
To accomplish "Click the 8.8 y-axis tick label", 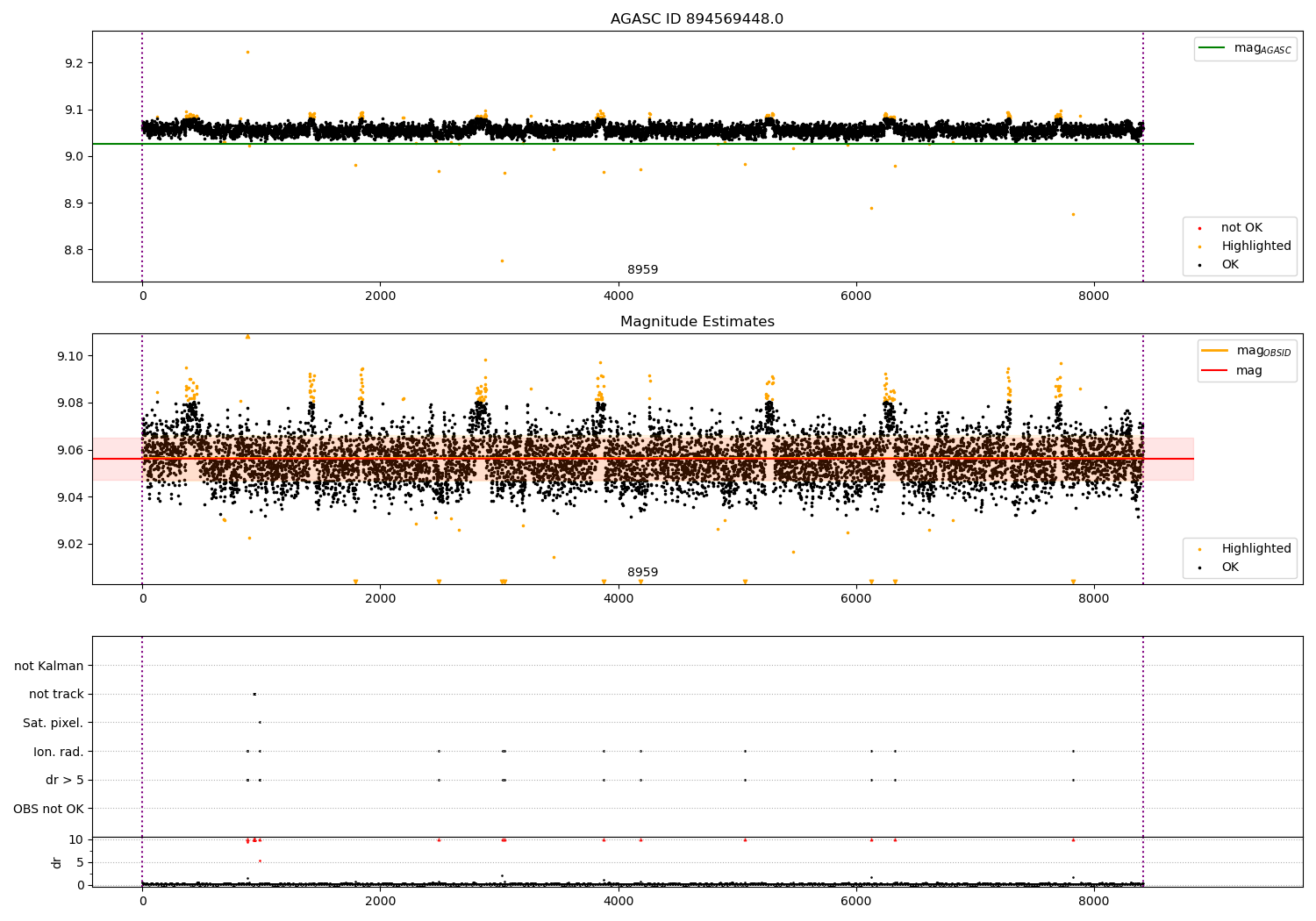I will pyautogui.click(x=74, y=250).
